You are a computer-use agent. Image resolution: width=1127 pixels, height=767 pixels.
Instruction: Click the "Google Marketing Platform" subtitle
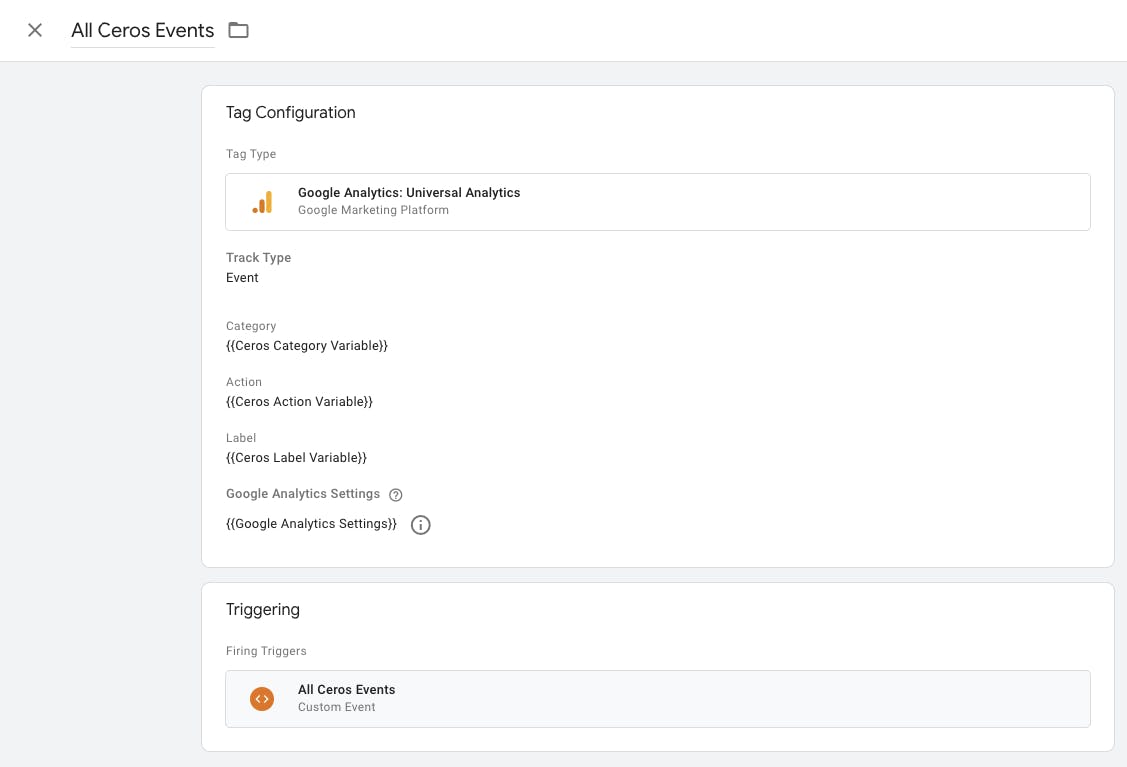coord(373,210)
